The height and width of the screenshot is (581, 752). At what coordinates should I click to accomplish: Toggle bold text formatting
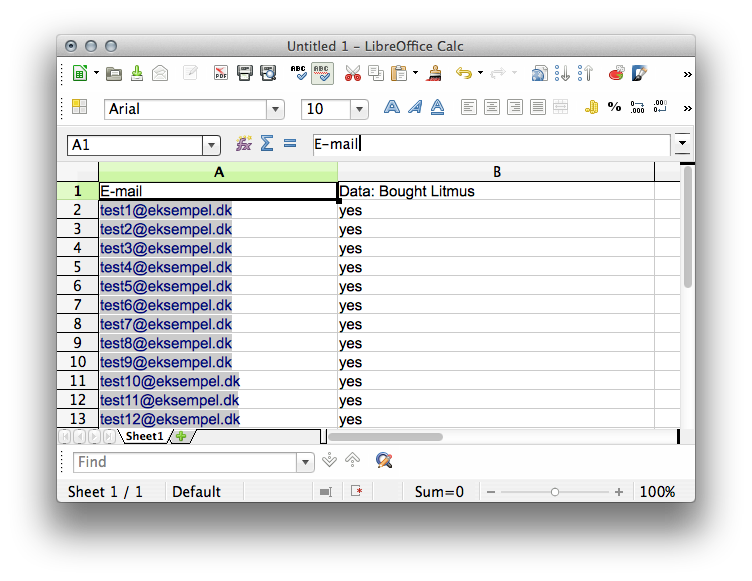[392, 107]
